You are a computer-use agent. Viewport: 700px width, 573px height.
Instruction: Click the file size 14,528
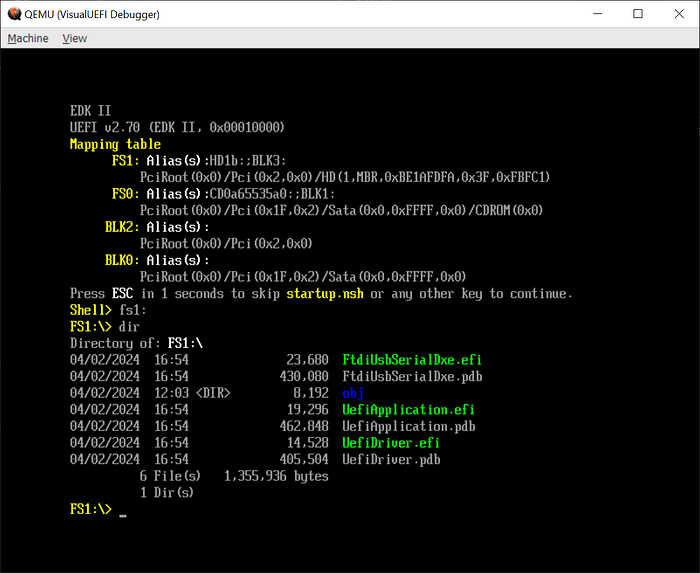(308, 443)
